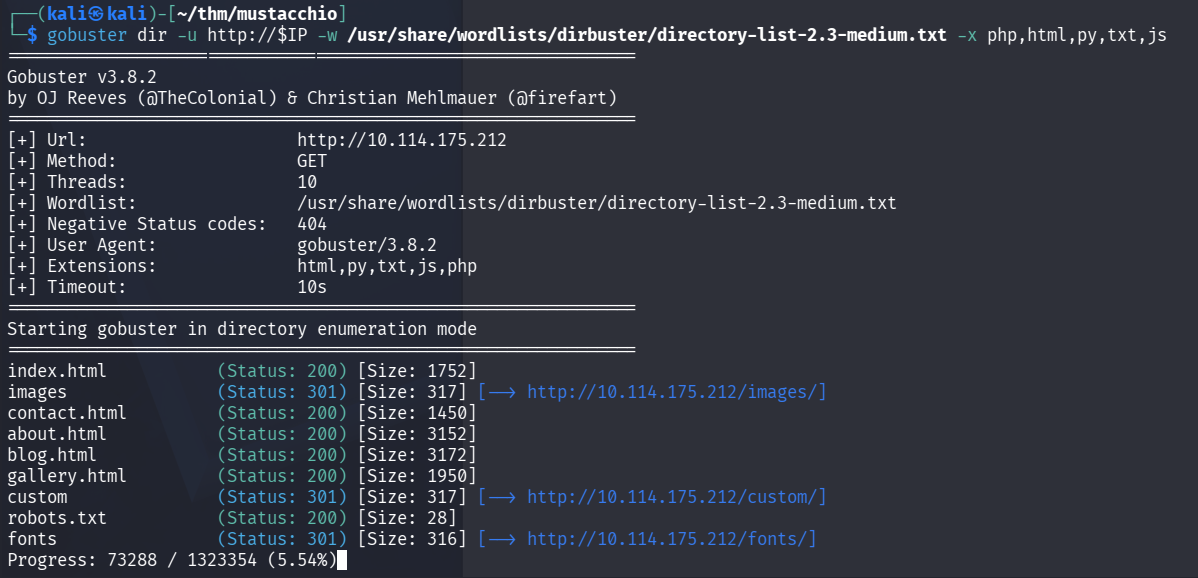This screenshot has width=1198, height=578.
Task: Click the Timeout value 10s
Action: [x=312, y=287]
